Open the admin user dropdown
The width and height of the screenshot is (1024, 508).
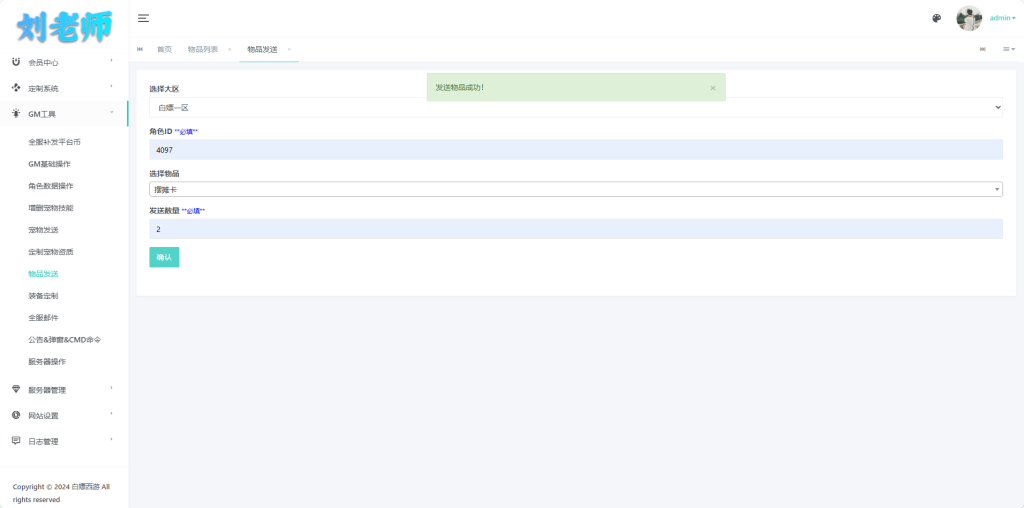coord(1002,18)
